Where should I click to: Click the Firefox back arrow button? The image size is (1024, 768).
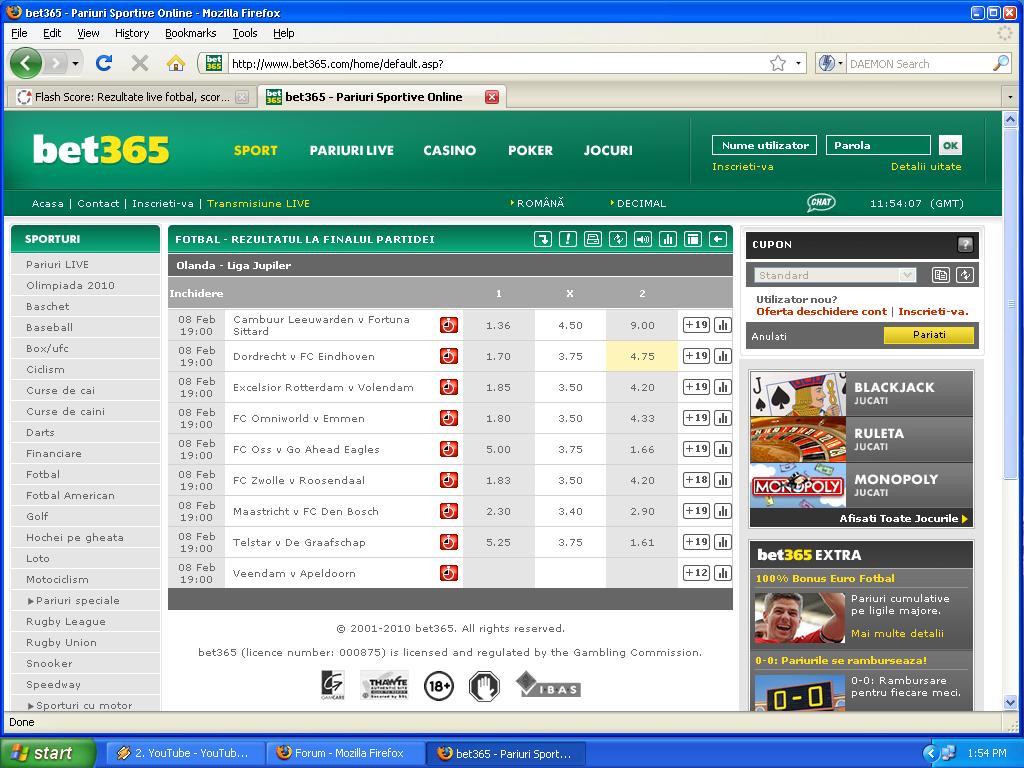click(26, 63)
